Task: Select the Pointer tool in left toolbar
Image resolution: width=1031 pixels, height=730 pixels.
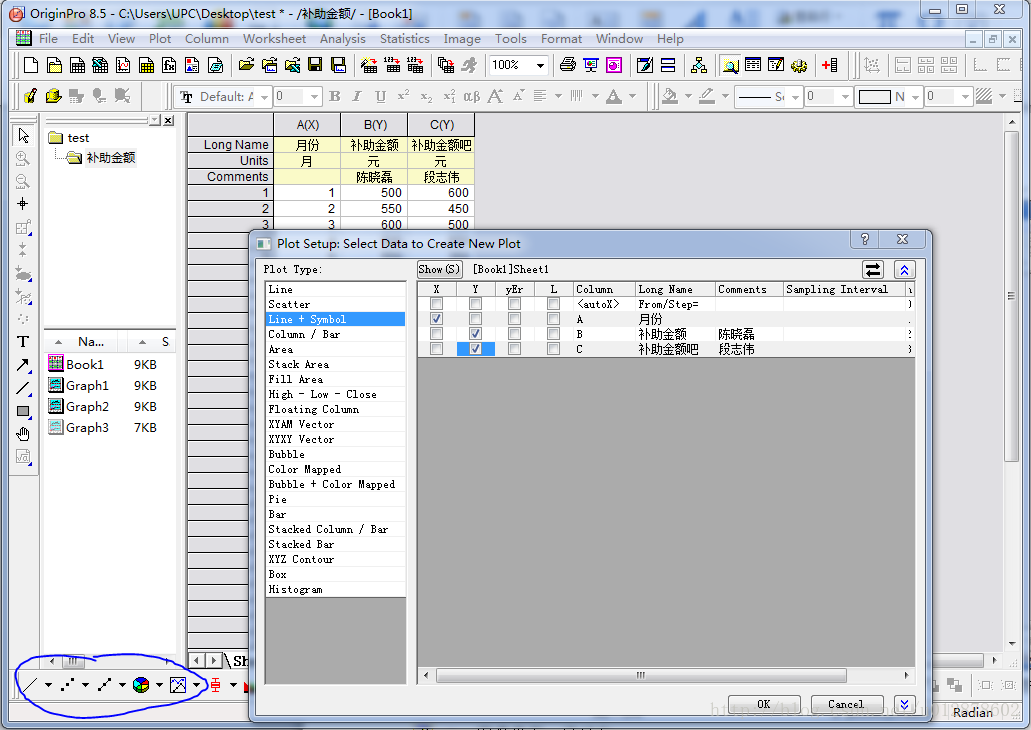Action: [x=23, y=135]
